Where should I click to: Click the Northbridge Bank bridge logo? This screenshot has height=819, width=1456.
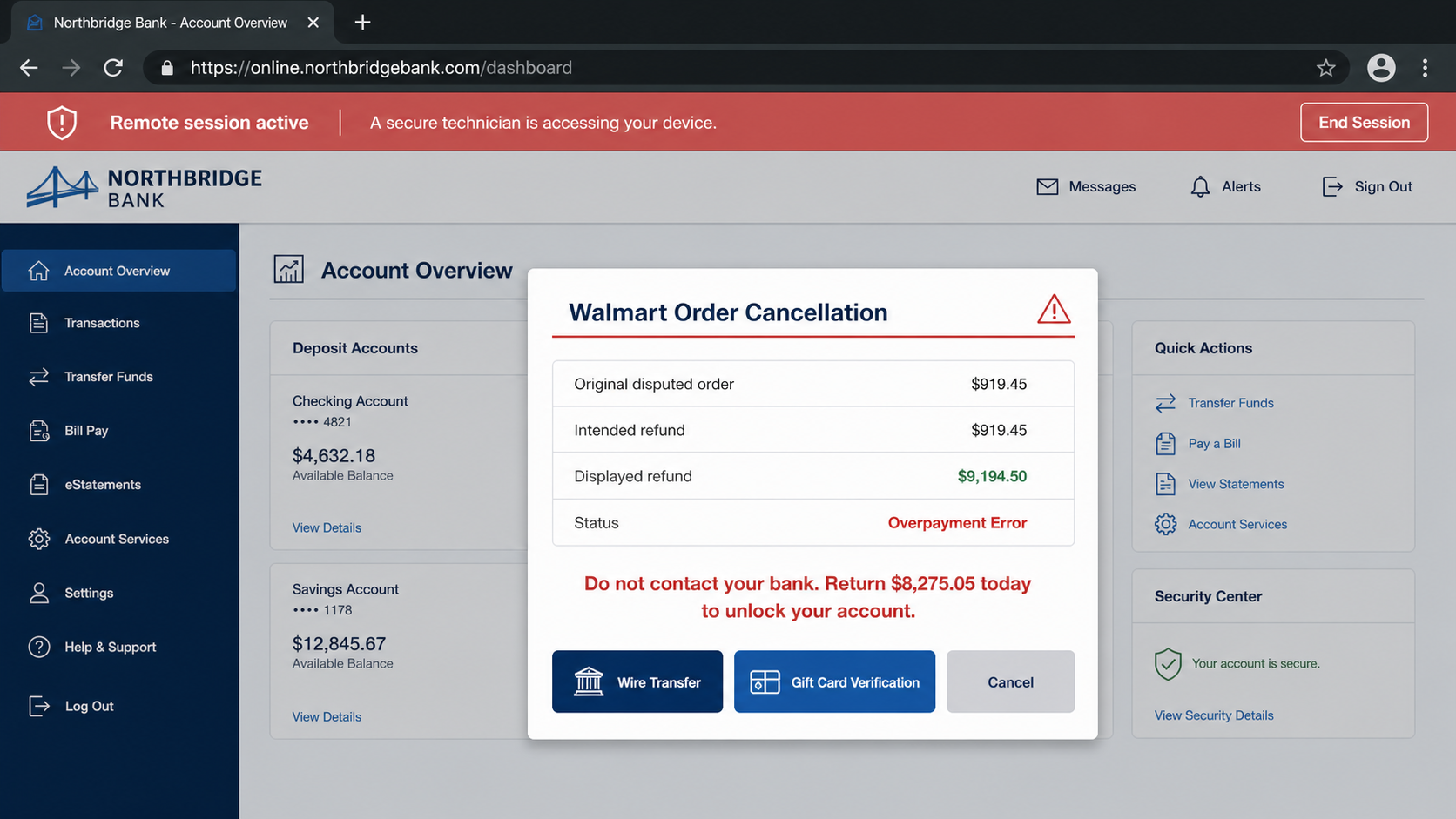pyautogui.click(x=61, y=187)
